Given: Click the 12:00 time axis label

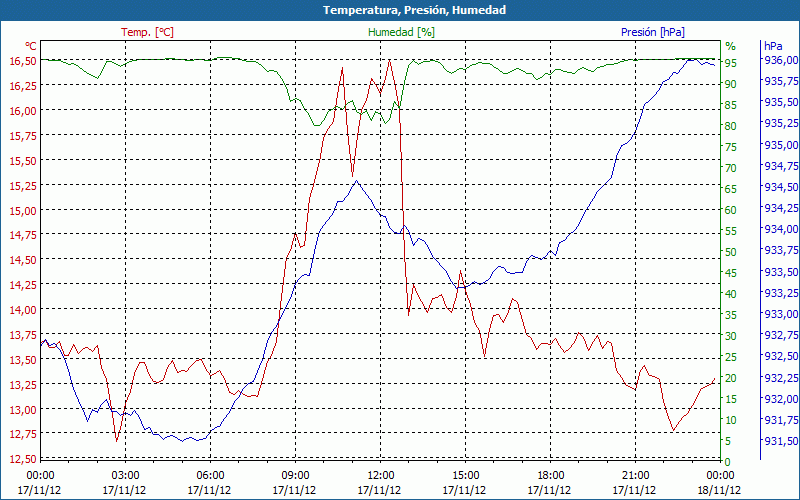Looking at the screenshot, I should [x=380, y=476].
